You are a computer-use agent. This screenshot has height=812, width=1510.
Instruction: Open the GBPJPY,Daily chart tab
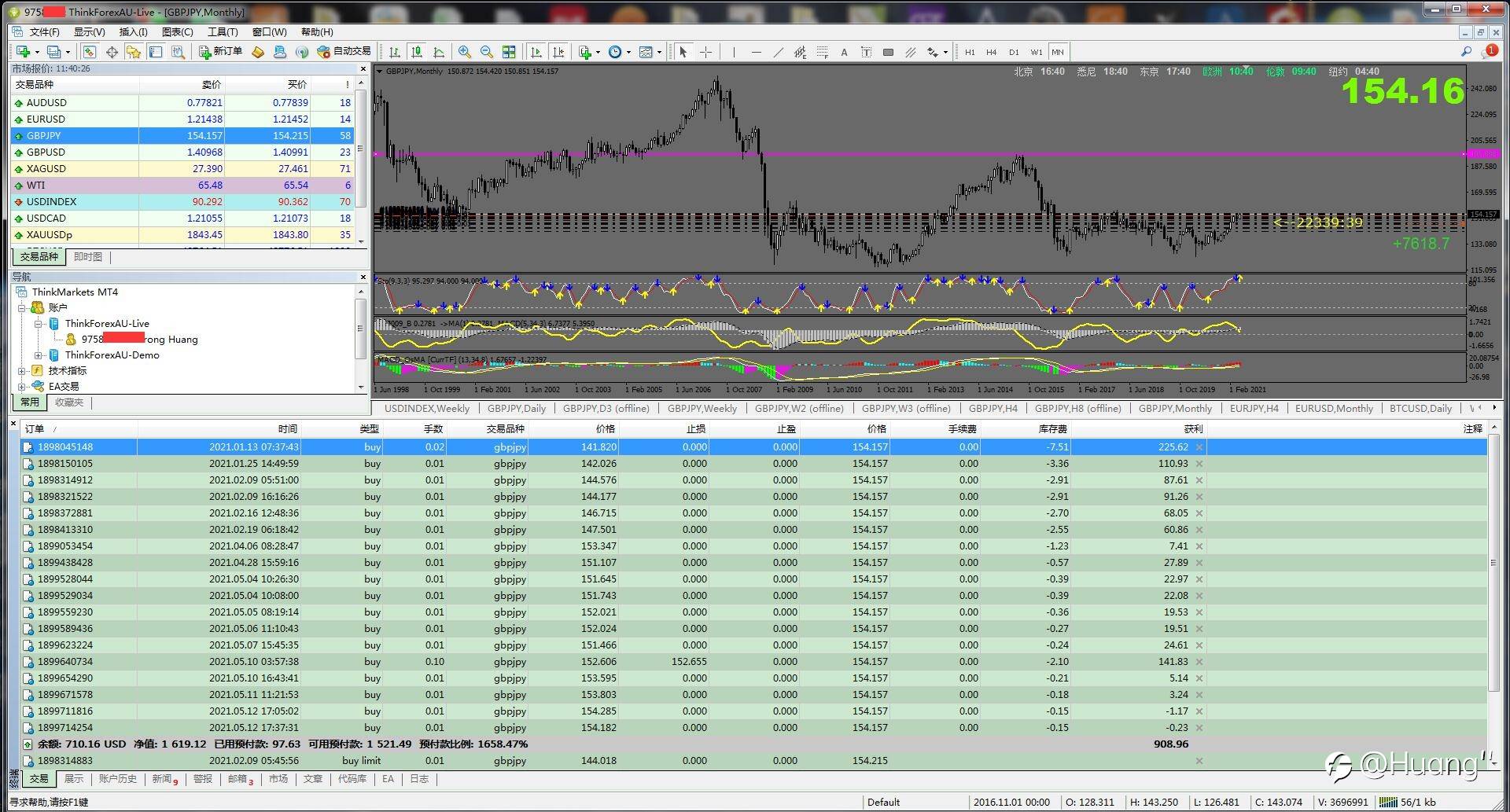click(516, 408)
